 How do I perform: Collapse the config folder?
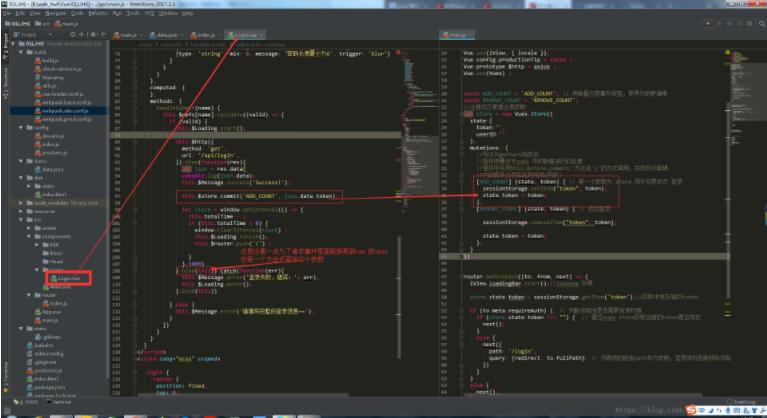coord(21,128)
